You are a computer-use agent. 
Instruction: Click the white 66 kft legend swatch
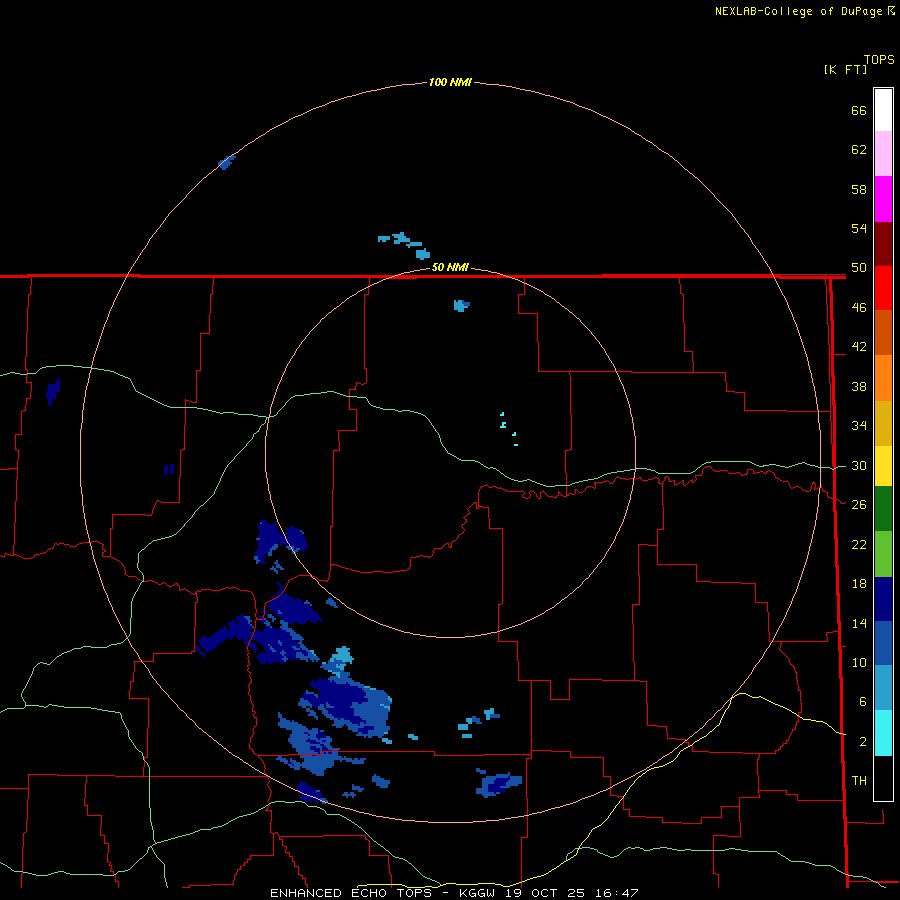(x=883, y=110)
